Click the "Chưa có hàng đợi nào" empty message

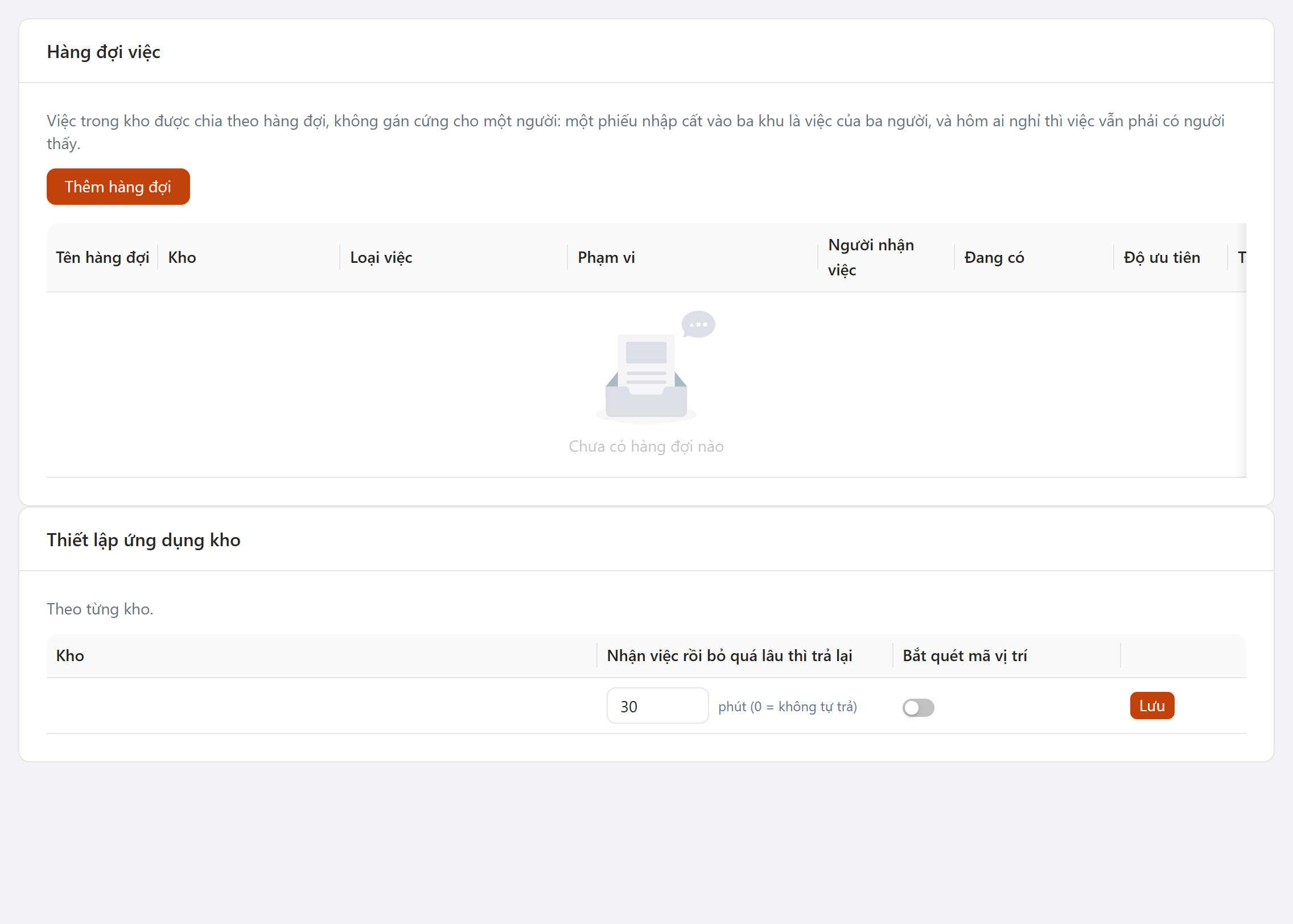coord(646,446)
